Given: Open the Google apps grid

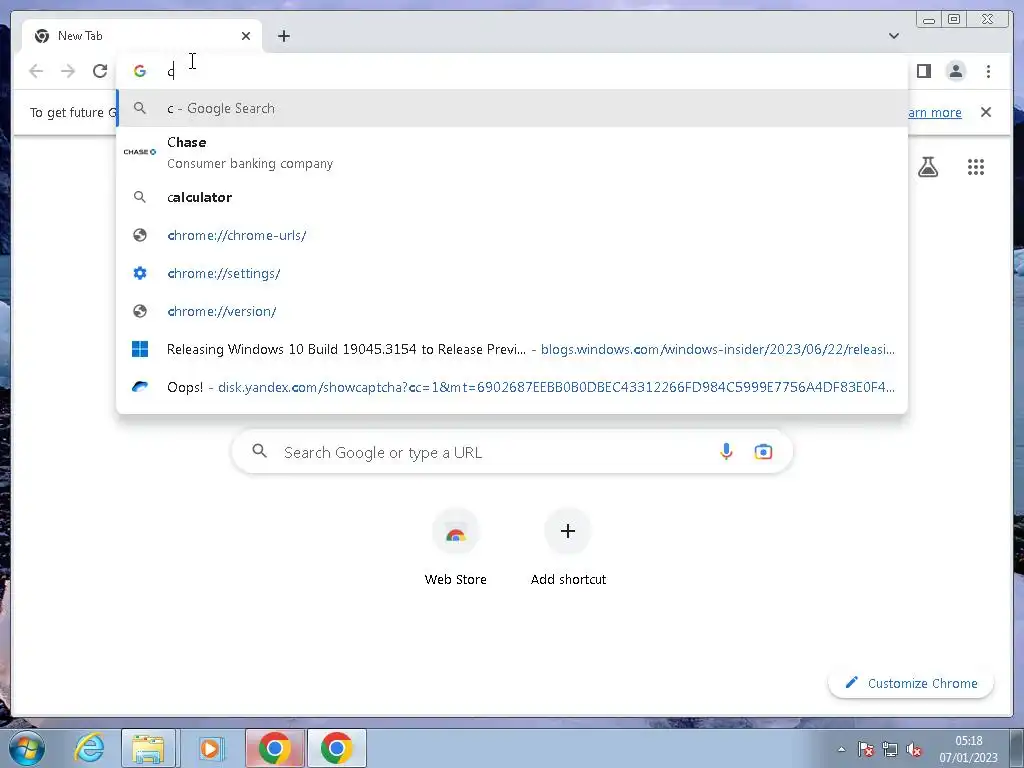Looking at the screenshot, I should 976,167.
